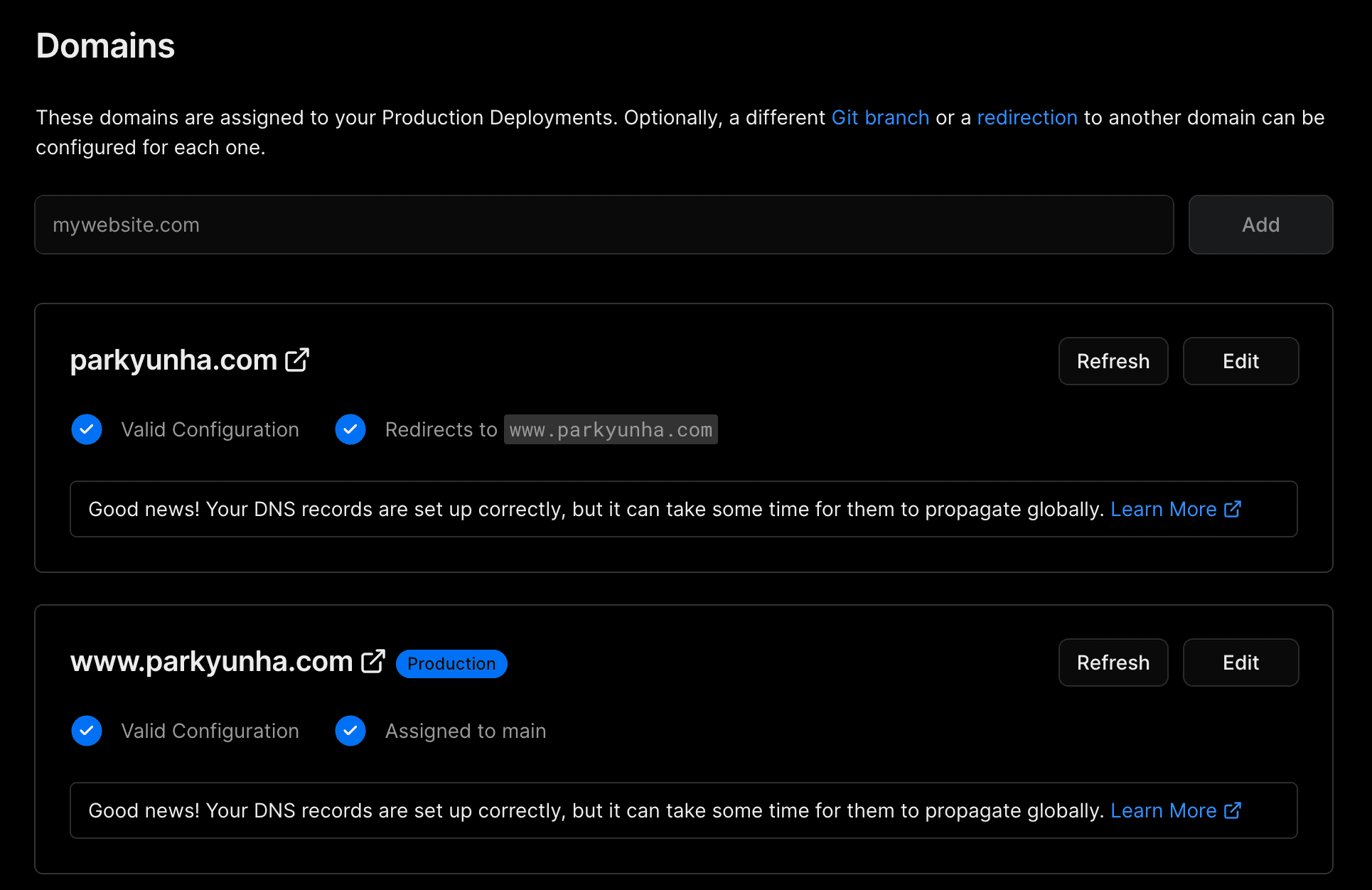Screen dimensions: 1372x890
Task: Follow the Git branch link
Action: [880, 117]
